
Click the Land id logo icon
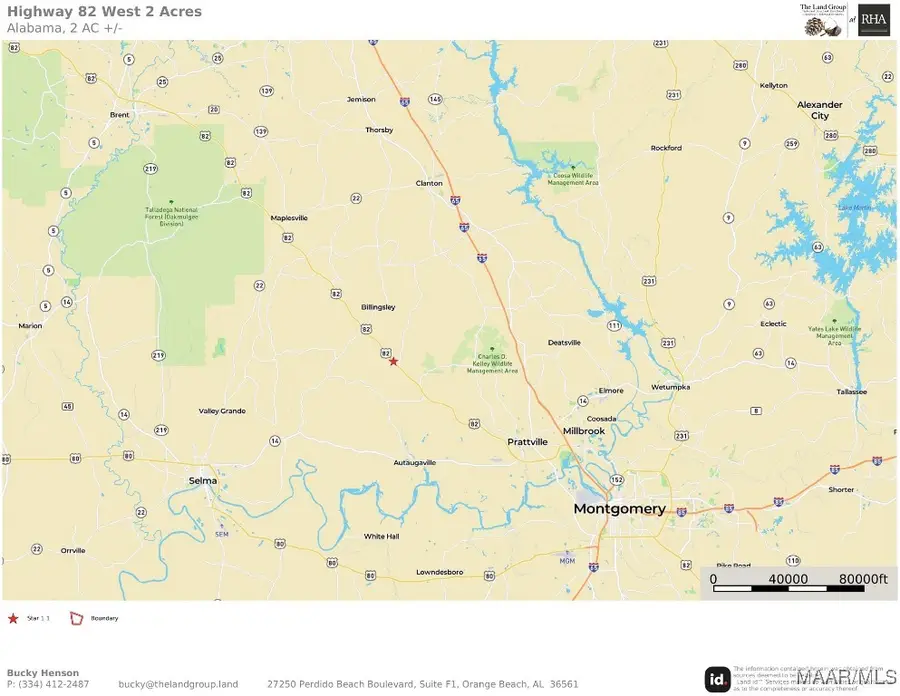point(717,679)
